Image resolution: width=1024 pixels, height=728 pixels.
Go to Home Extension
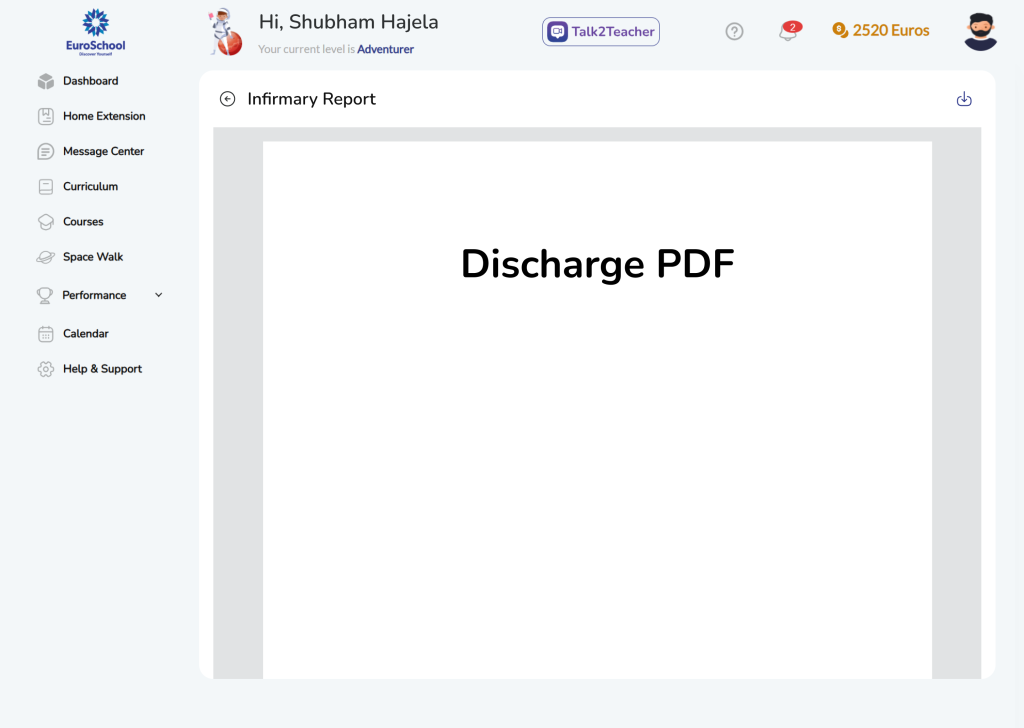point(104,116)
